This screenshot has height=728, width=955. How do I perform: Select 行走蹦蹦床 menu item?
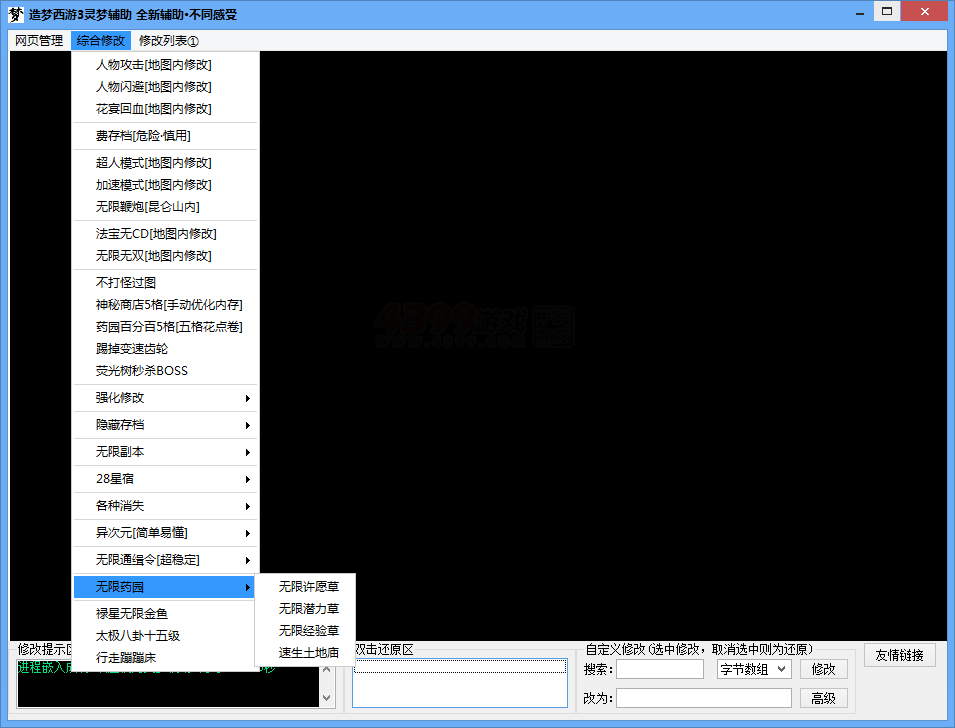163,657
